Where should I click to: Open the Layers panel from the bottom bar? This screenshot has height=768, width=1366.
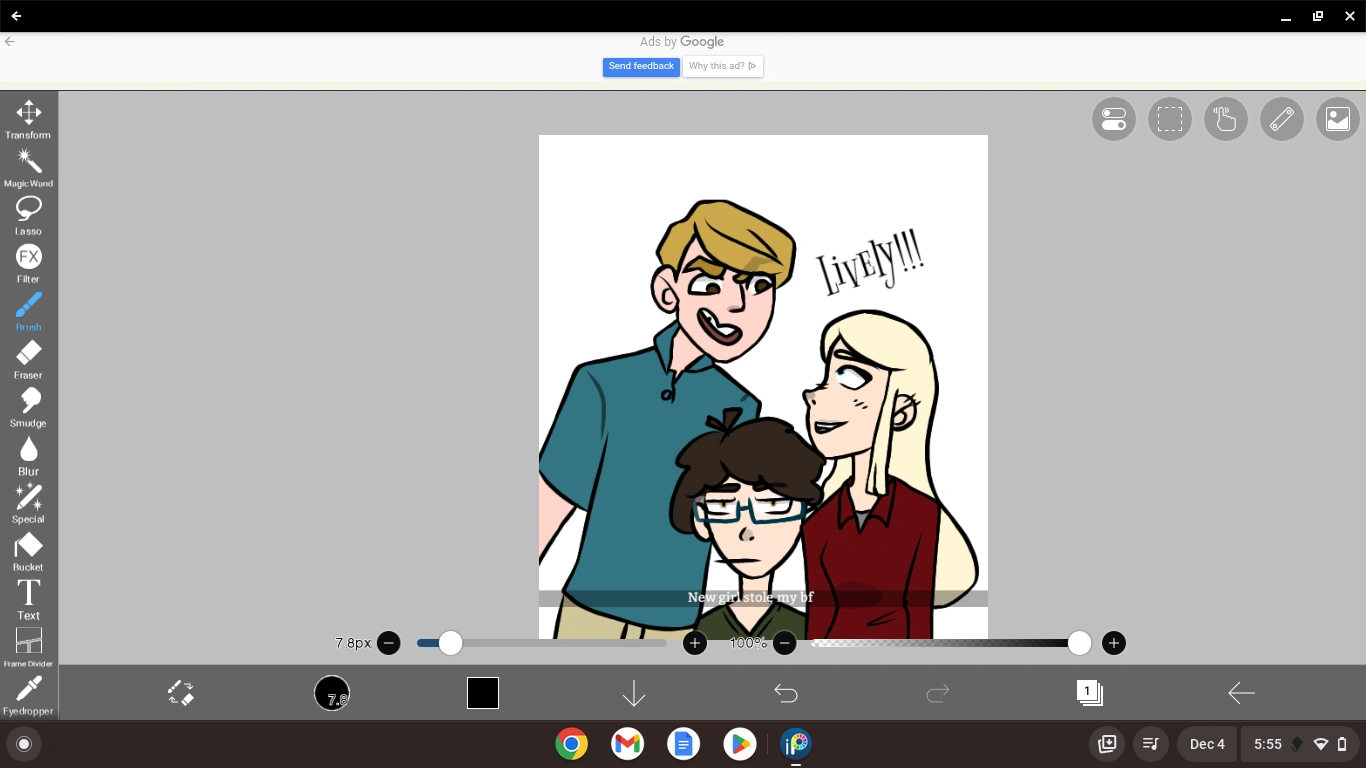[x=1089, y=692]
